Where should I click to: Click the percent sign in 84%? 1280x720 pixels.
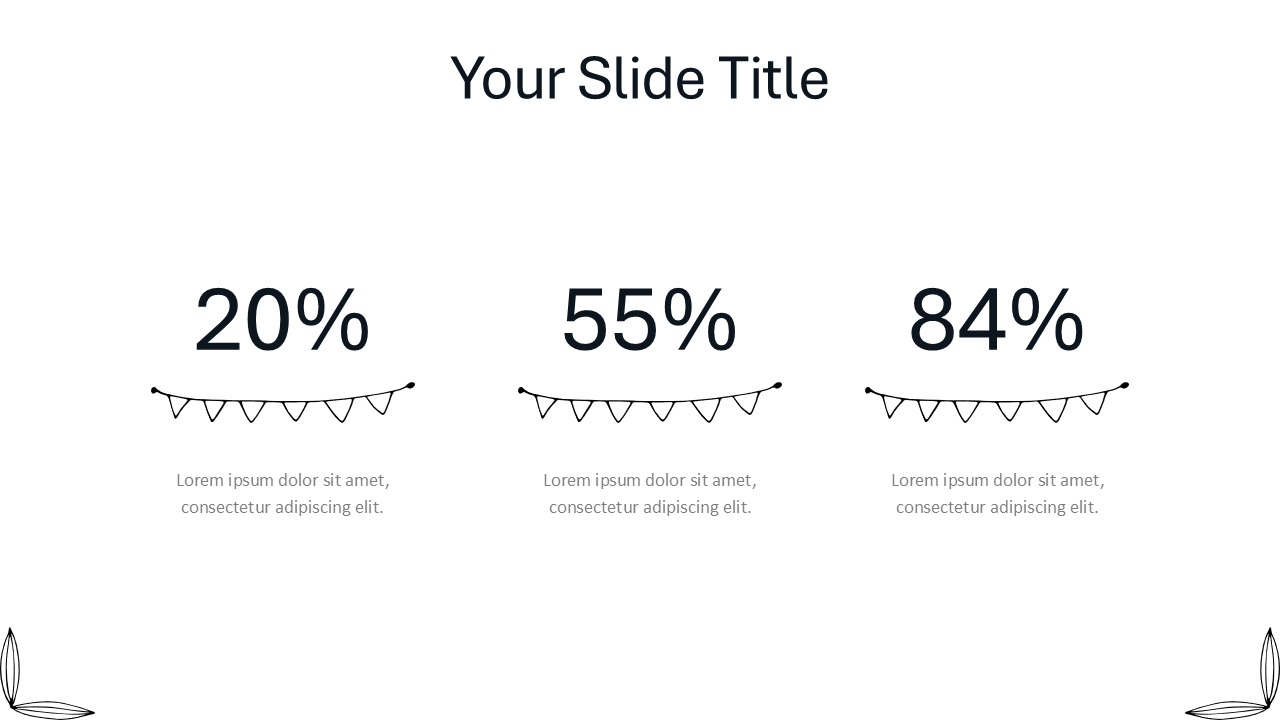1047,321
